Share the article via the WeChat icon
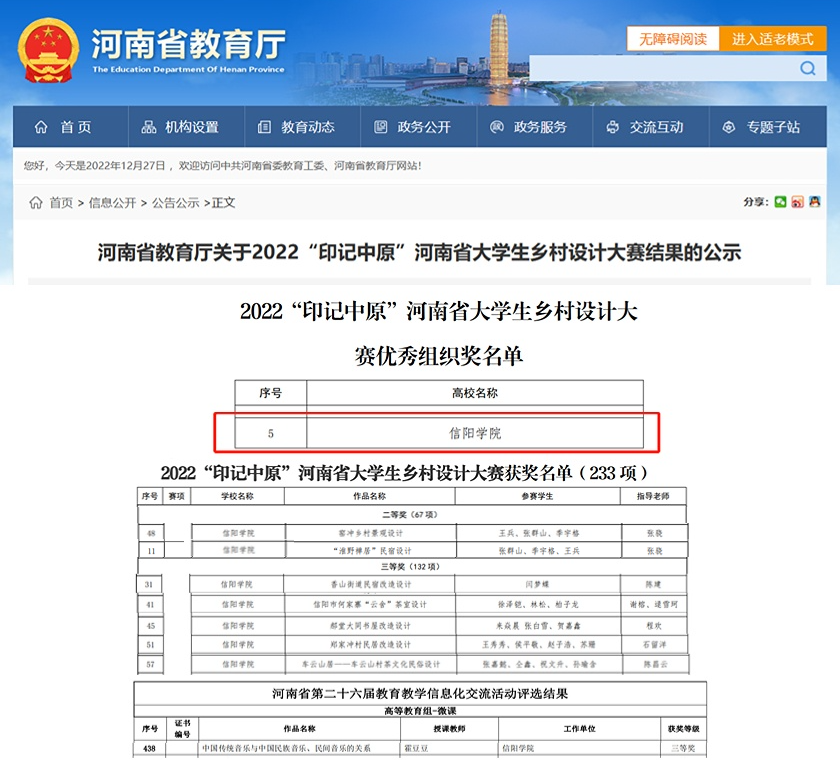 point(780,202)
